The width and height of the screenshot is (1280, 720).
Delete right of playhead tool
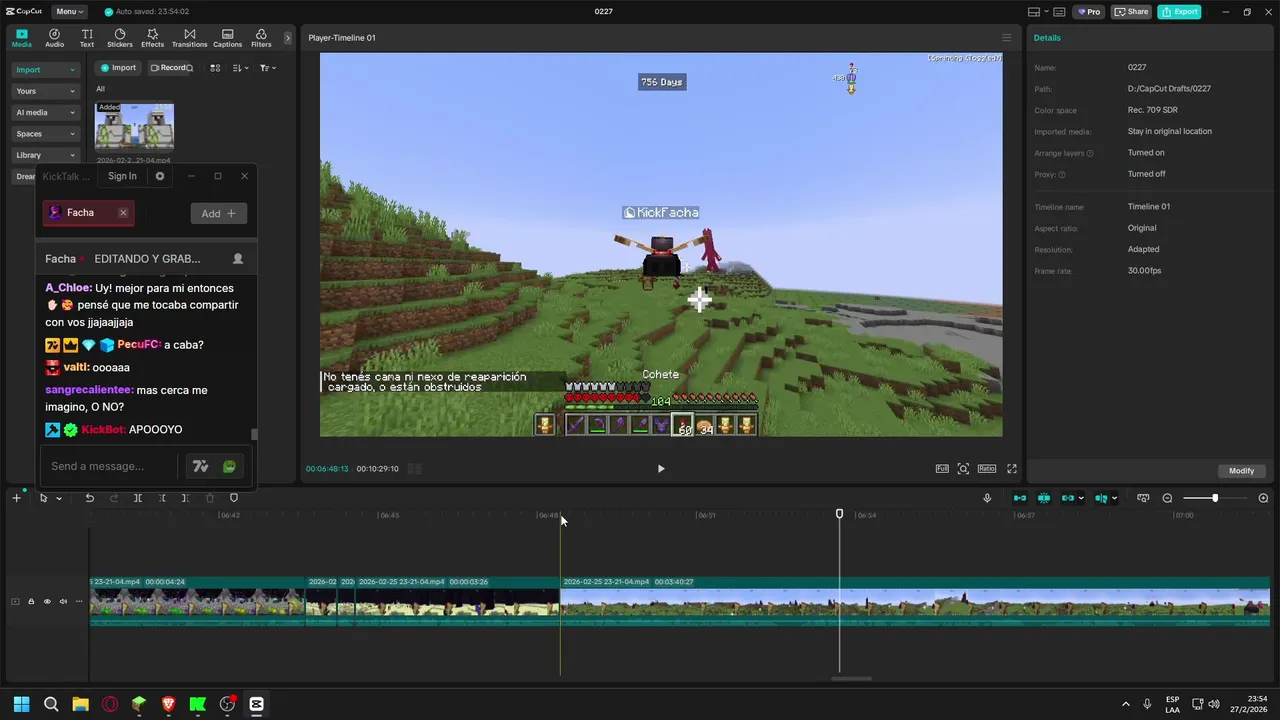point(186,498)
